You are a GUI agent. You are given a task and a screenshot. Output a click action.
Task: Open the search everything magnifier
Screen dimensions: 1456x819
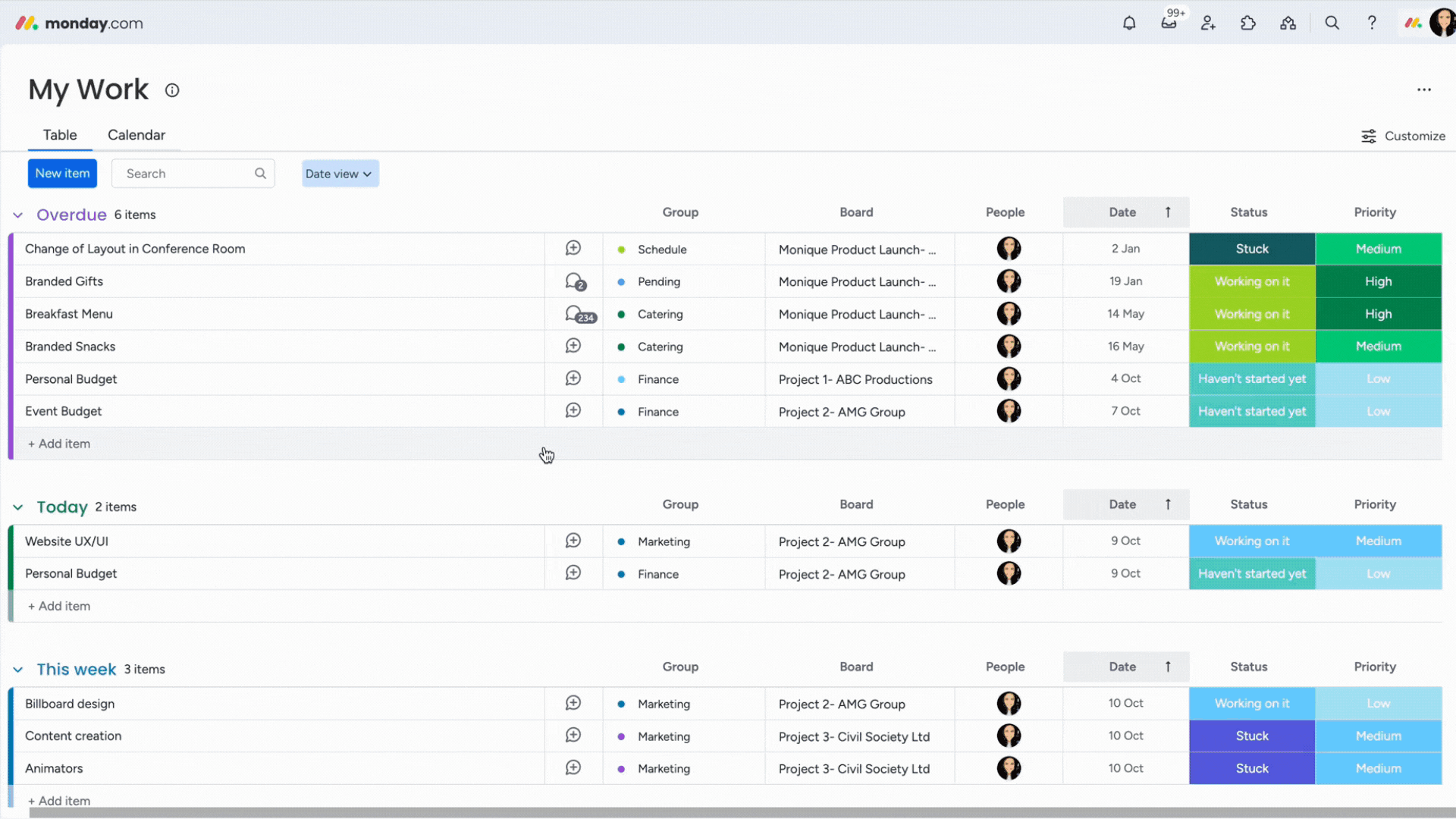pos(1332,23)
